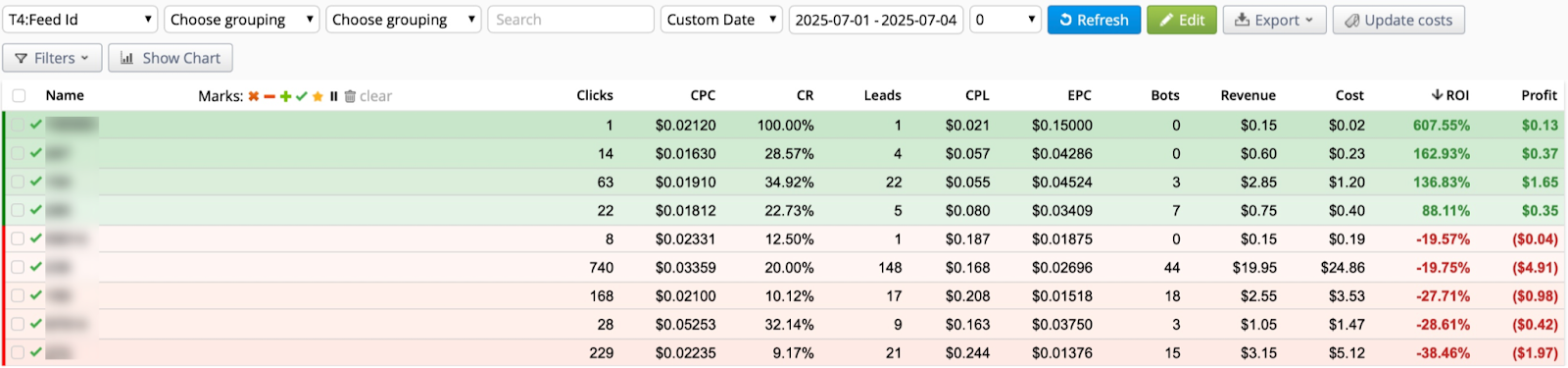Click green check icon in 229 clicks row
The width and height of the screenshot is (1568, 368).
click(36, 352)
